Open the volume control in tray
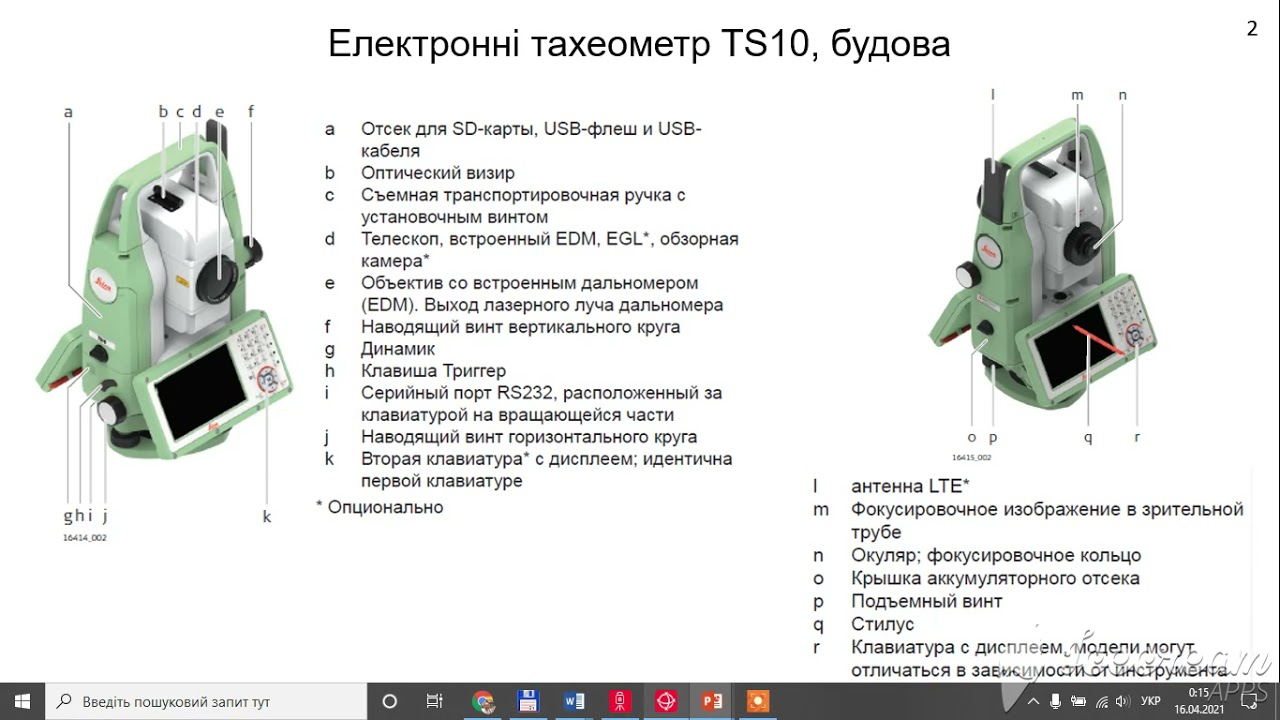The width and height of the screenshot is (1280, 720). (1123, 701)
